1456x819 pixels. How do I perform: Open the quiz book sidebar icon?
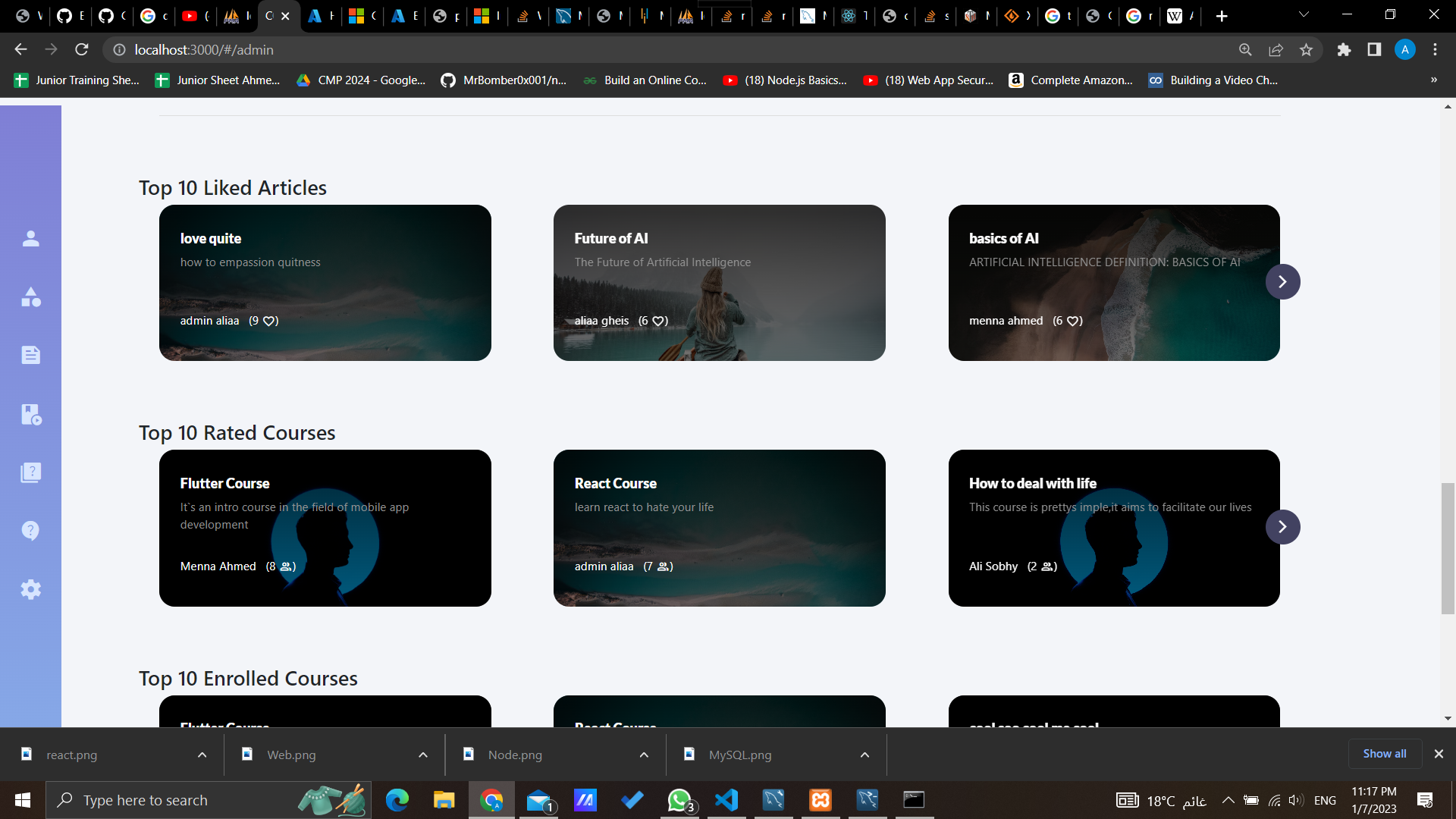pos(30,472)
